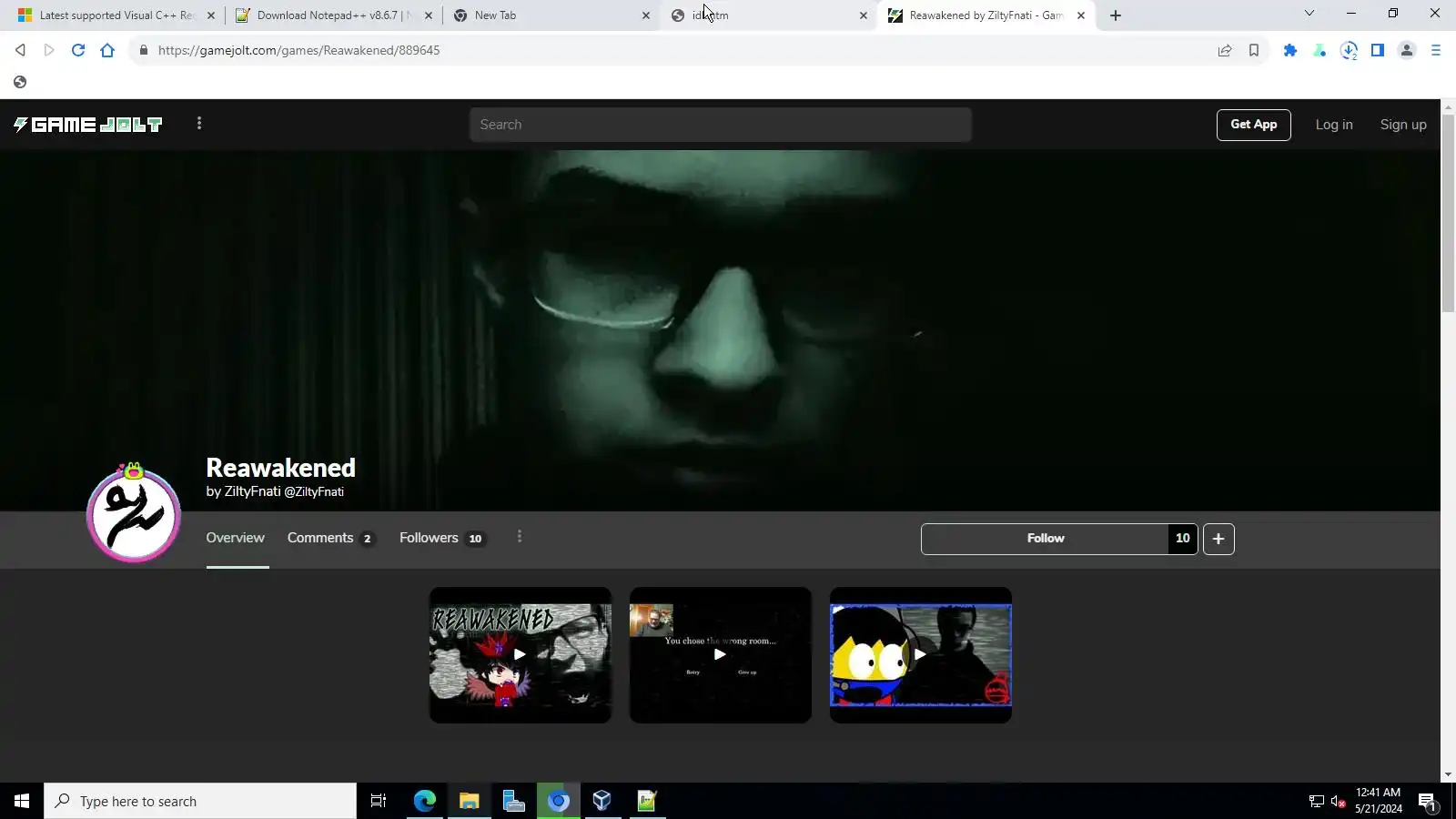Viewport: 1456px width, 819px height.
Task: Switch to Latest supported Visual C++ tab
Action: click(x=116, y=15)
